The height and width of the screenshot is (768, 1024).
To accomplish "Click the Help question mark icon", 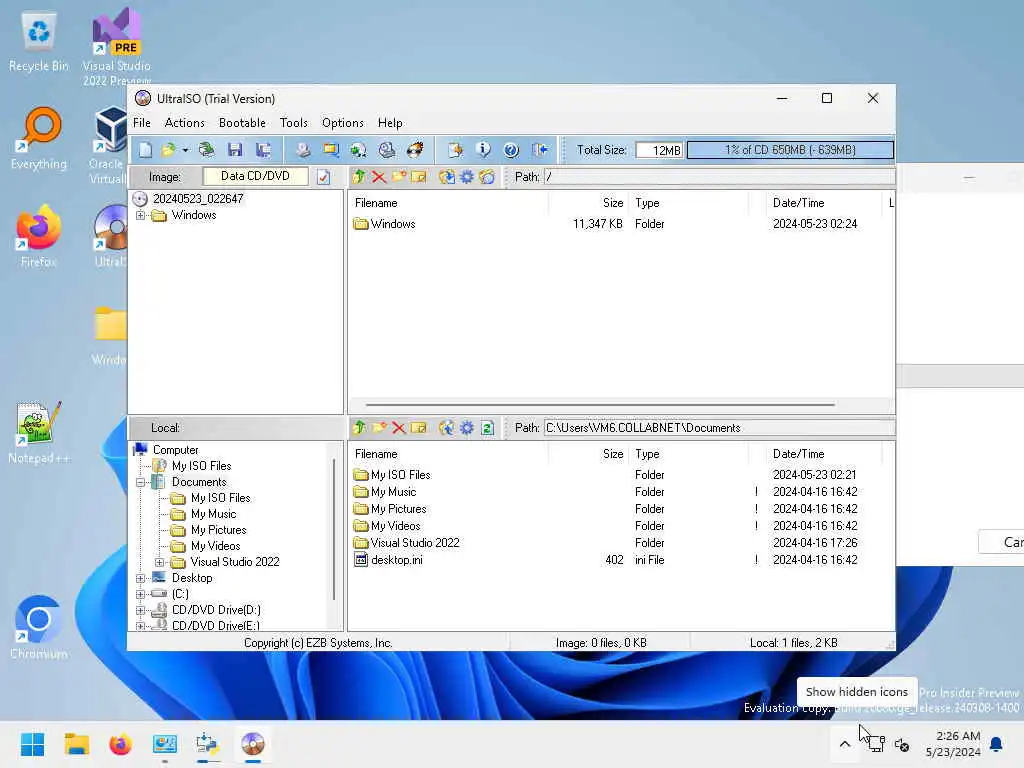I will tap(511, 150).
